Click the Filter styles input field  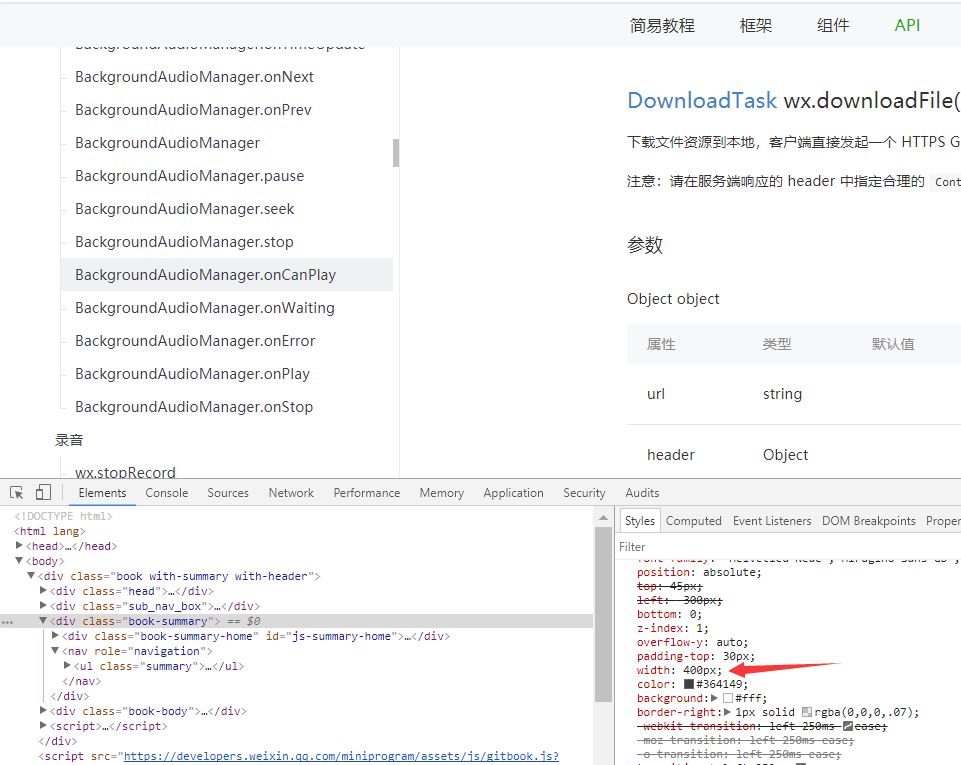pos(789,546)
